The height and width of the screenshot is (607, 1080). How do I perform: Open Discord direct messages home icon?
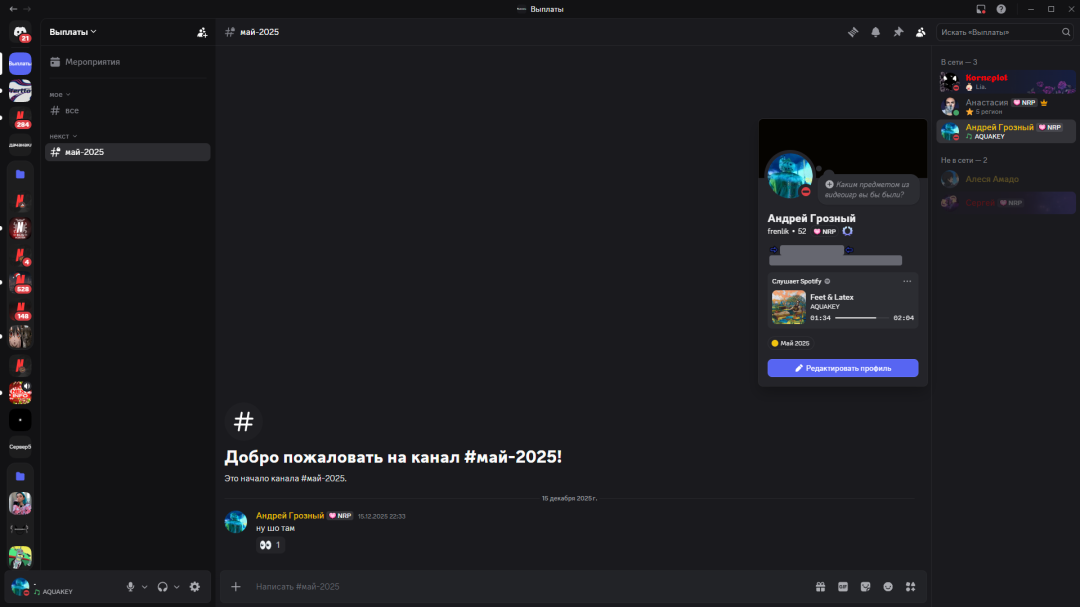[x=20, y=33]
